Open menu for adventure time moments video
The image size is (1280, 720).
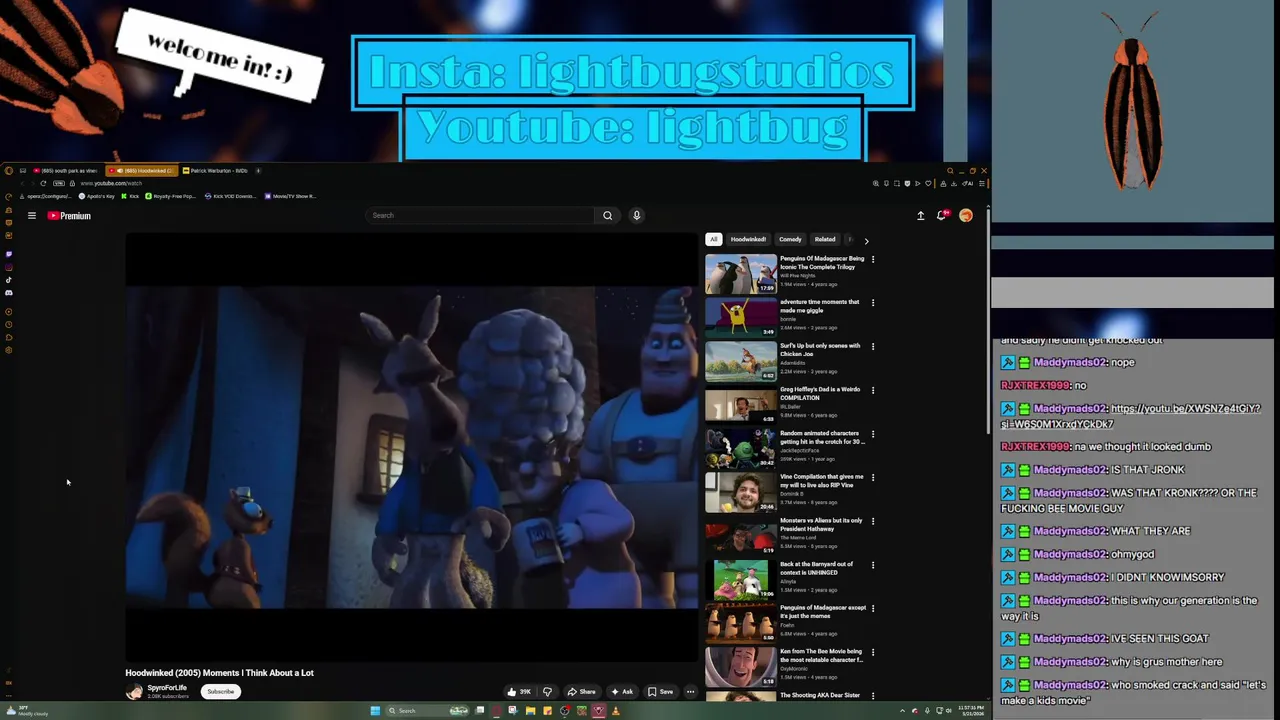pyautogui.click(x=873, y=303)
